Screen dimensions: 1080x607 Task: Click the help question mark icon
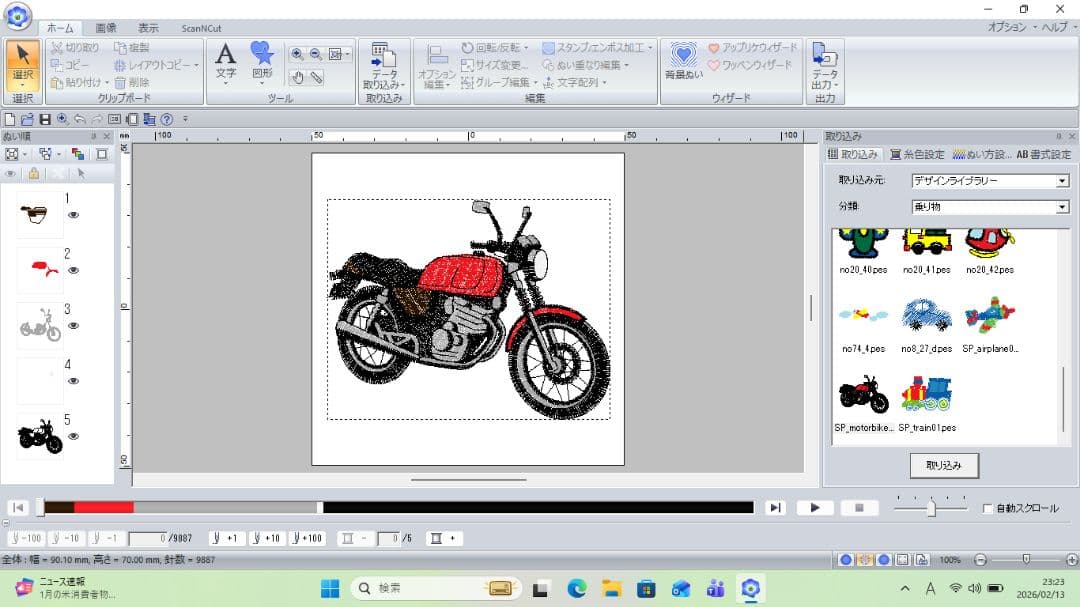point(167,119)
